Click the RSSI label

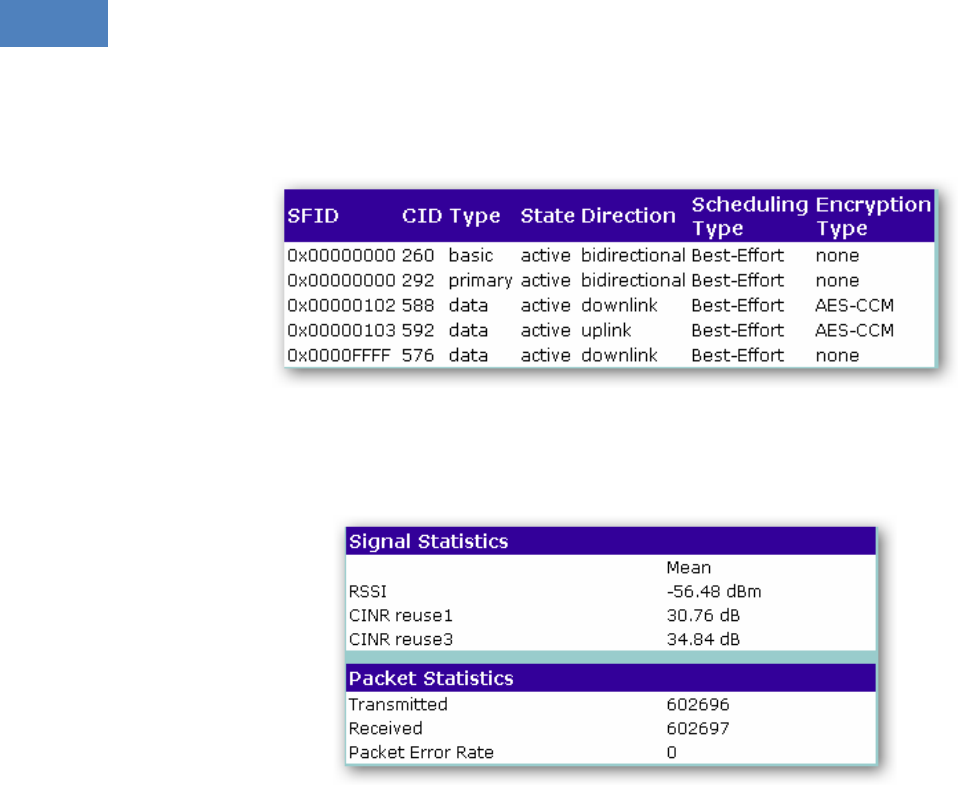pyautogui.click(x=368, y=591)
